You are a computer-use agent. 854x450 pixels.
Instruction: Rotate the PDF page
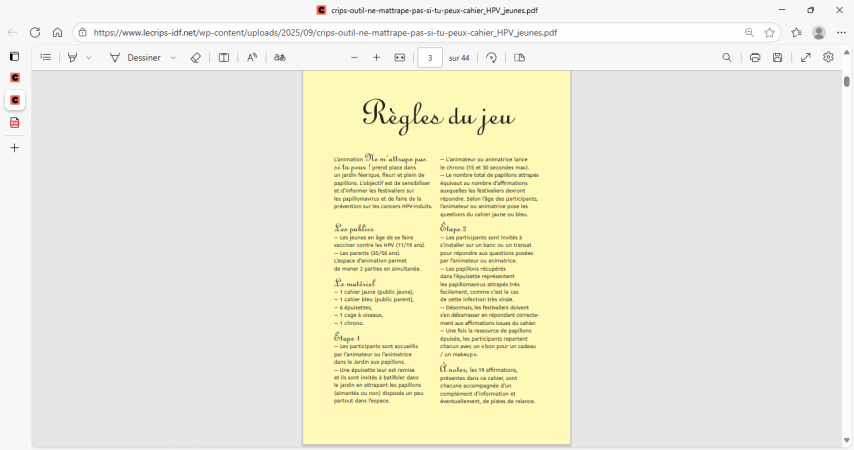click(491, 58)
